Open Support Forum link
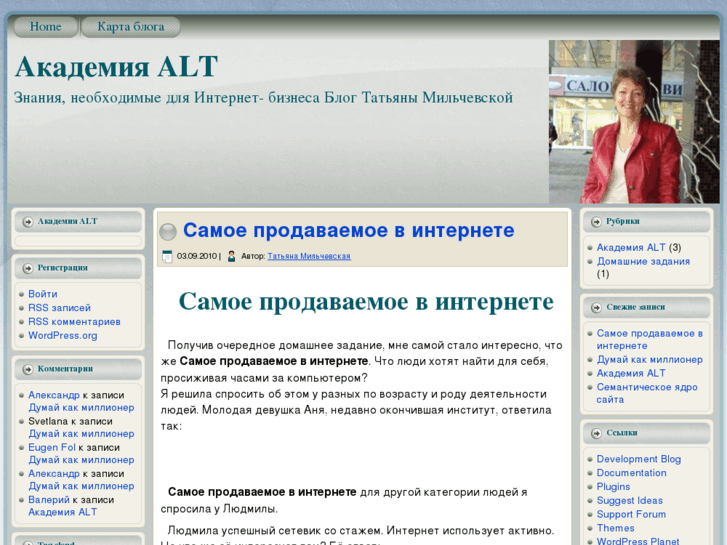 coord(631,514)
